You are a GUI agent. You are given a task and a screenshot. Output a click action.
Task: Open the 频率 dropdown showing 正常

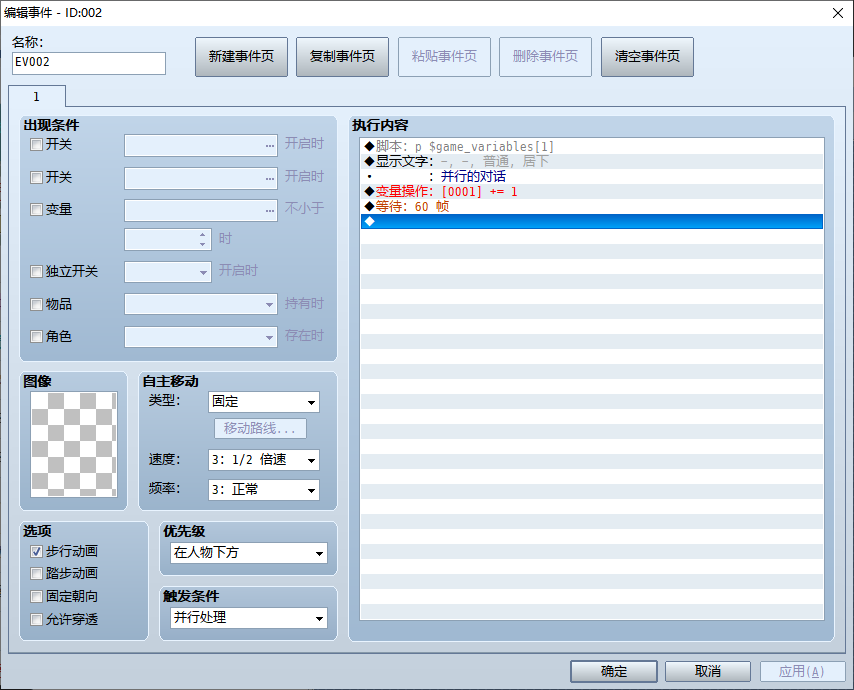[x=264, y=490]
